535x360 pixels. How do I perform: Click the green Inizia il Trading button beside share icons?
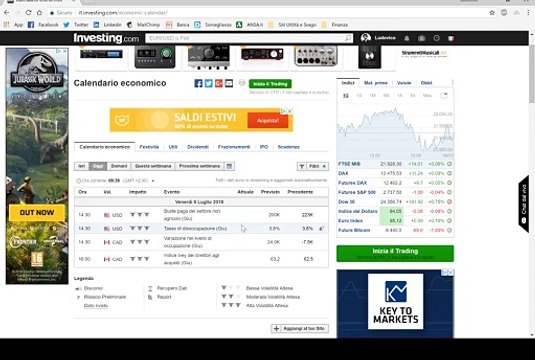[270, 84]
